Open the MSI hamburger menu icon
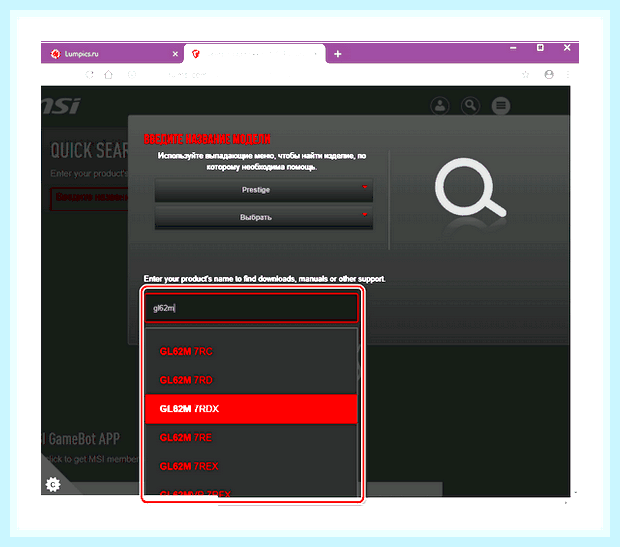This screenshot has height=547, width=620. pos(501,106)
